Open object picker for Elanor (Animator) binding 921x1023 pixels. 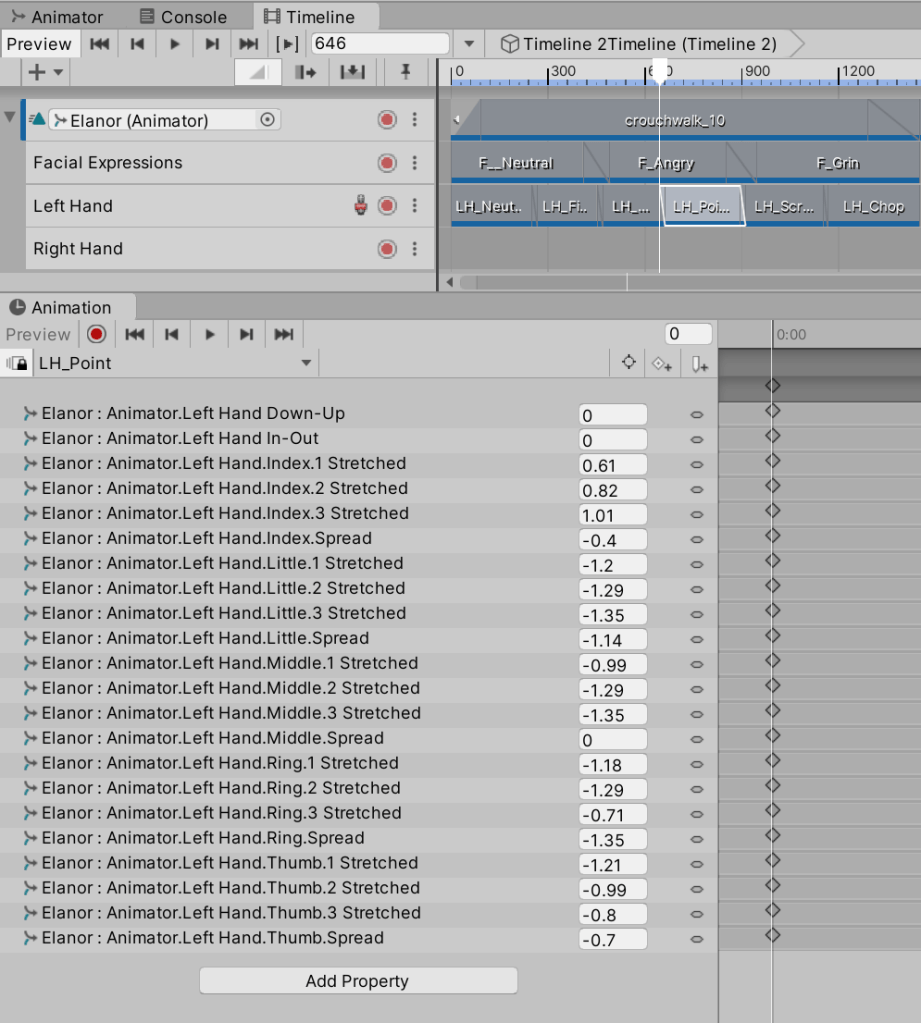pyautogui.click(x=267, y=120)
